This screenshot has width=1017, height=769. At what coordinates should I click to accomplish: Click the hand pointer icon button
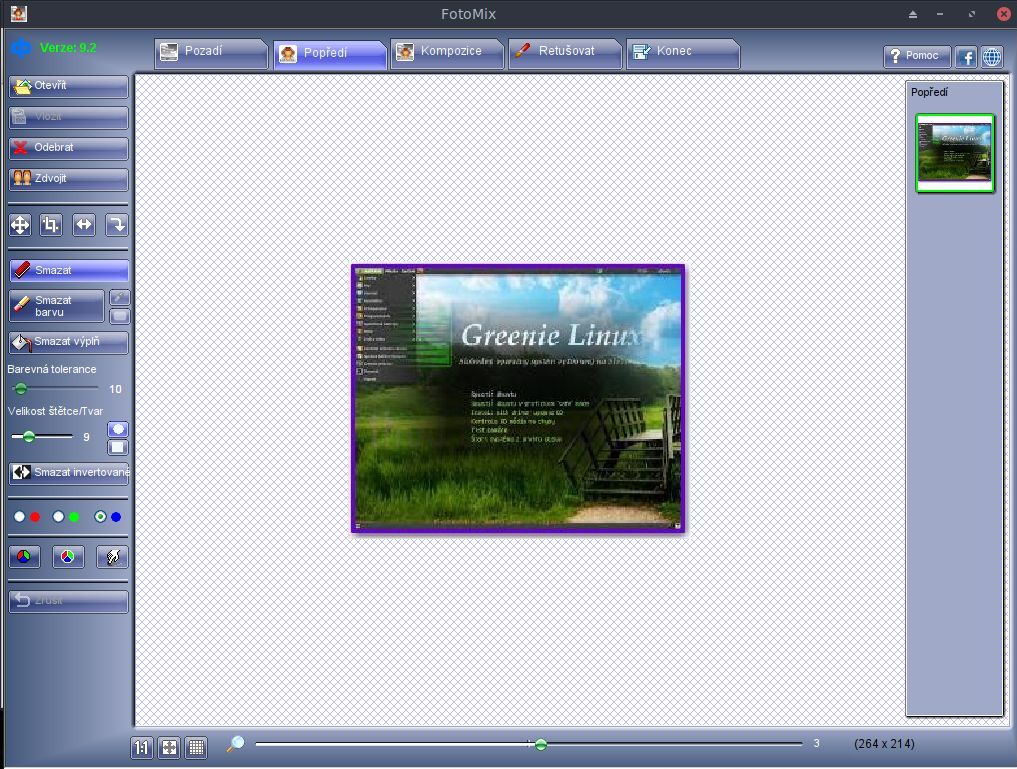[112, 557]
